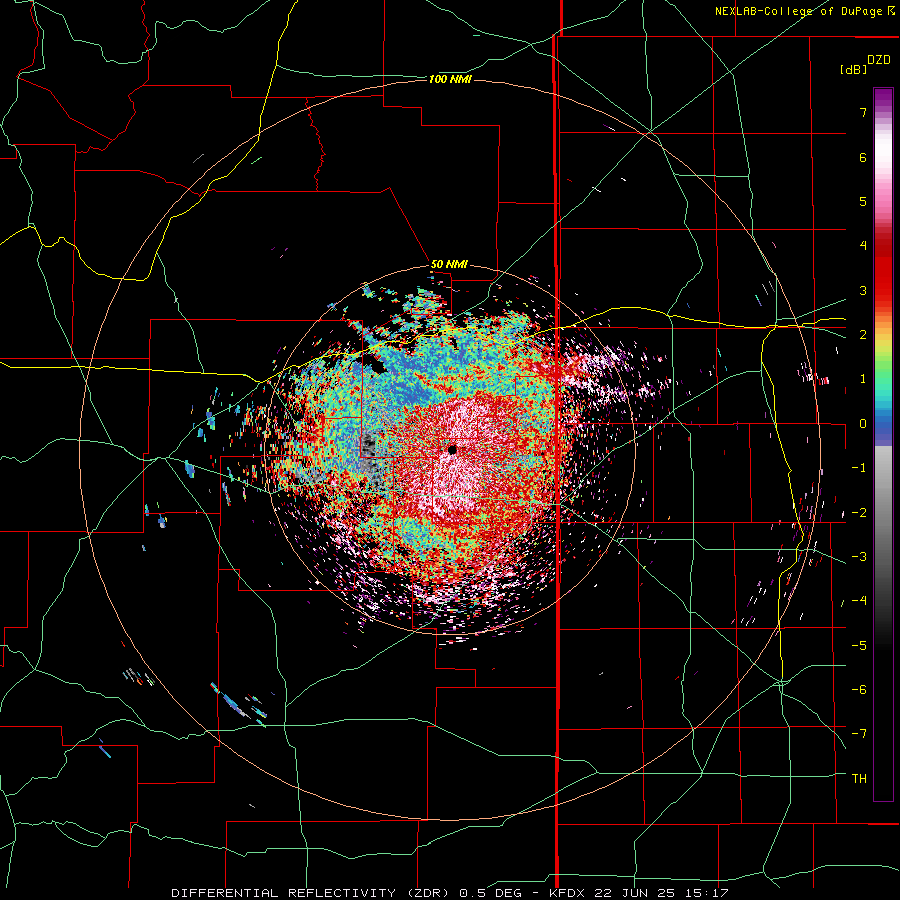Image resolution: width=900 pixels, height=900 pixels.
Task: Click the 0 value on color scale
Action: click(863, 424)
